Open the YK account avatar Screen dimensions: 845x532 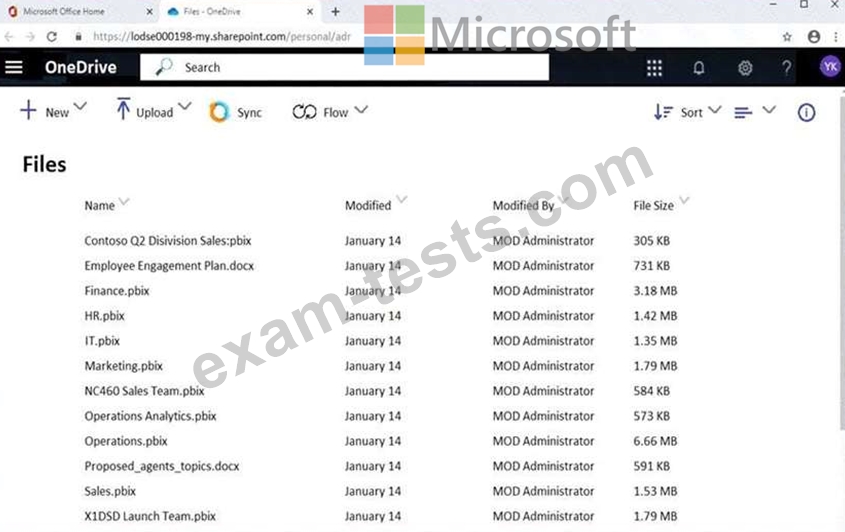830,67
